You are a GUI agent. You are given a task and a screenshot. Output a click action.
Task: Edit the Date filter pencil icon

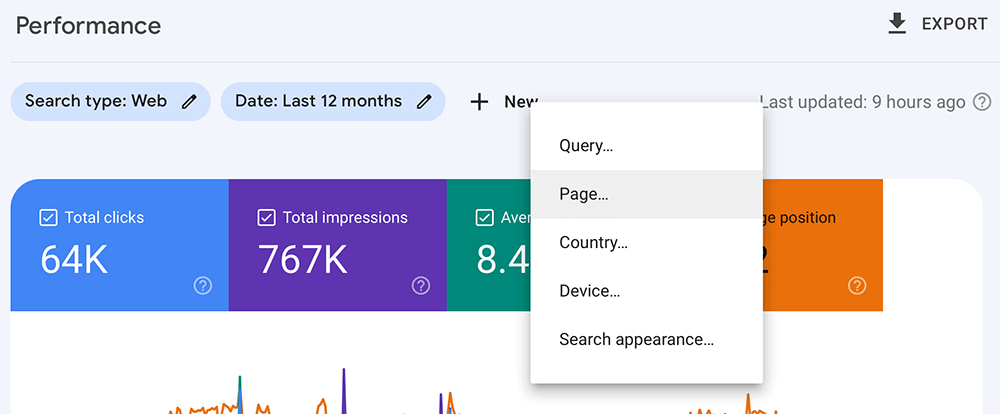(425, 101)
